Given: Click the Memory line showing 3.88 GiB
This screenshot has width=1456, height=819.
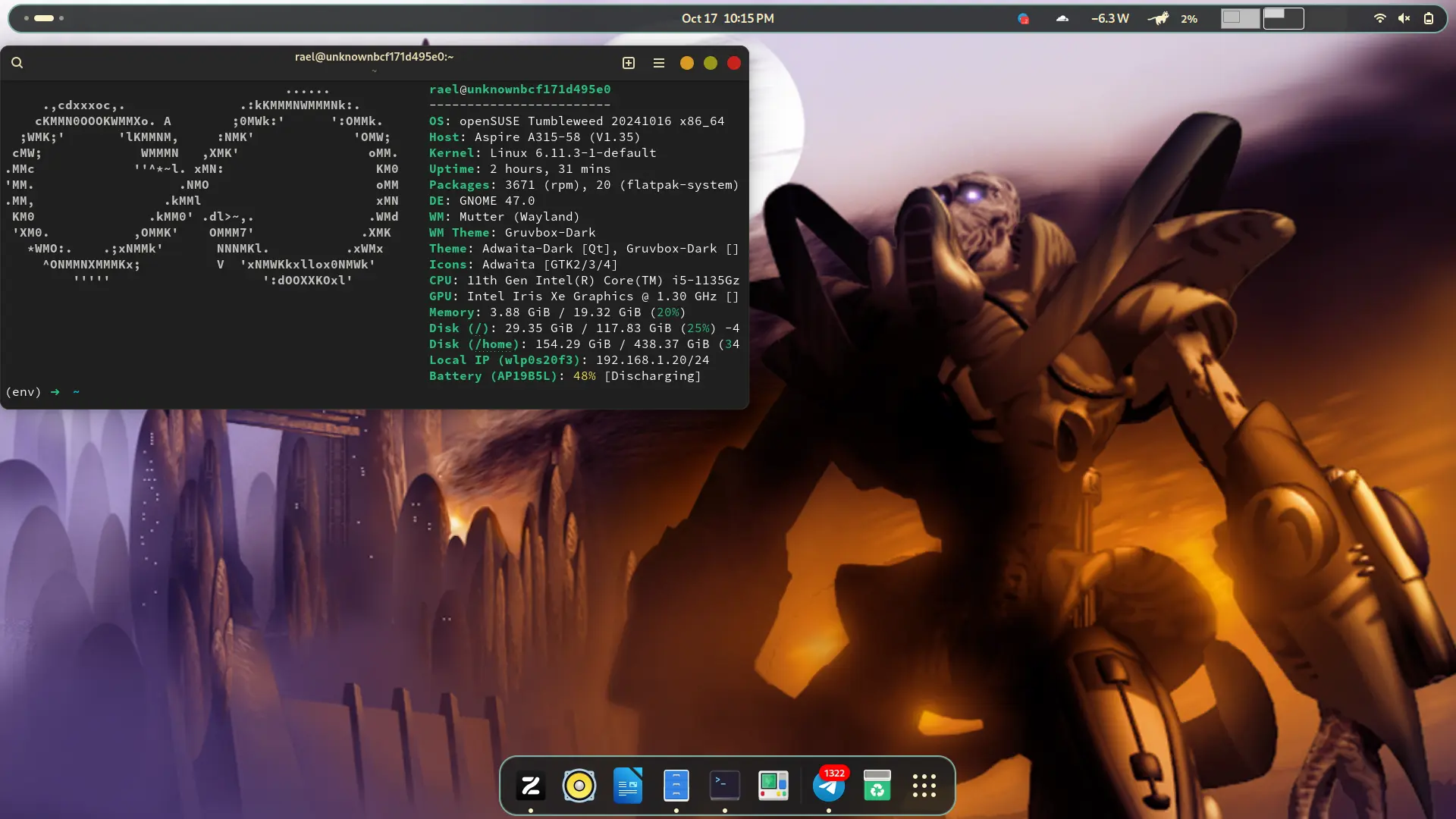Looking at the screenshot, I should click(557, 312).
